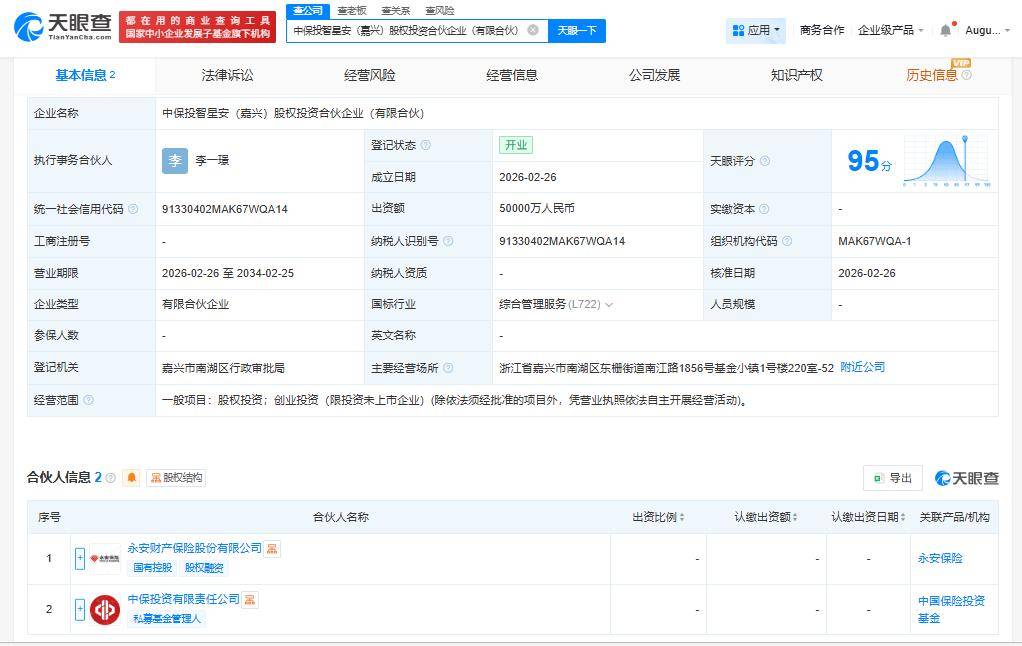
Task: Open the 股权结构 equity structure chart
Action: [176, 478]
